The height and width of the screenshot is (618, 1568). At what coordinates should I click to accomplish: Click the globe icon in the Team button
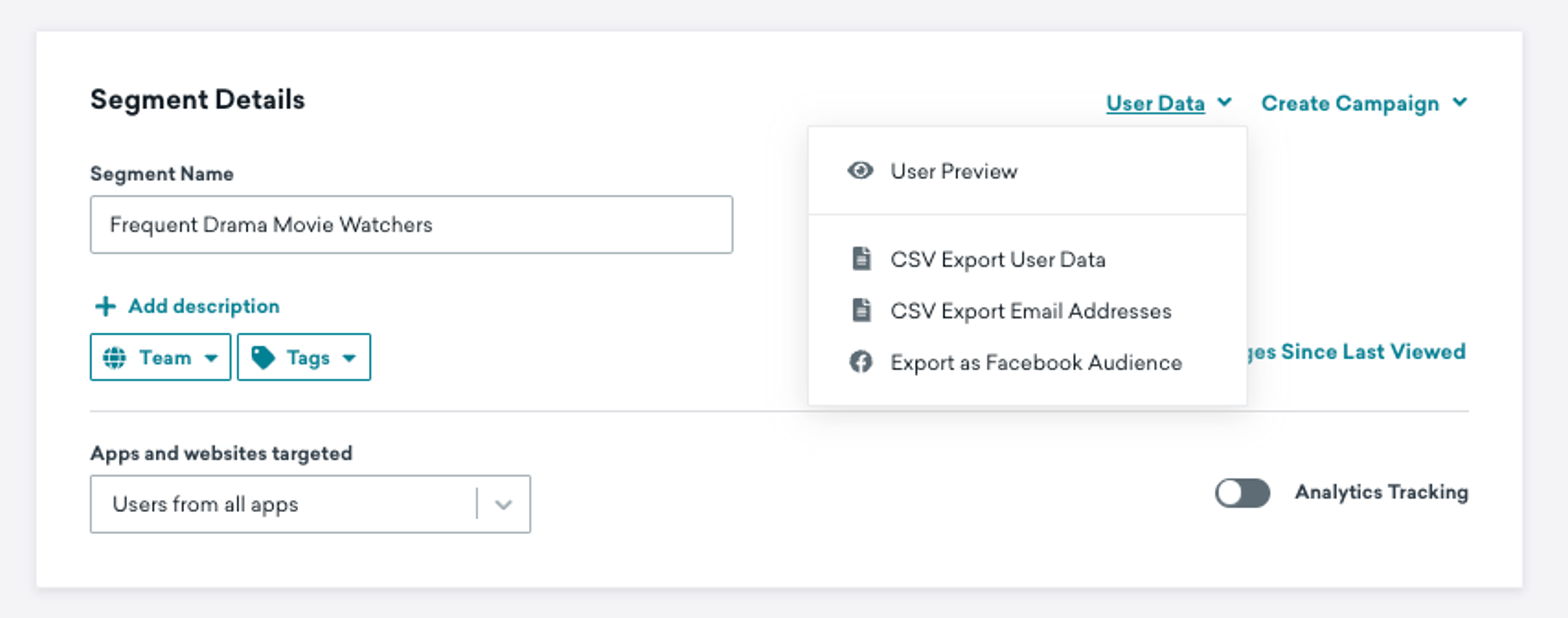[114, 357]
